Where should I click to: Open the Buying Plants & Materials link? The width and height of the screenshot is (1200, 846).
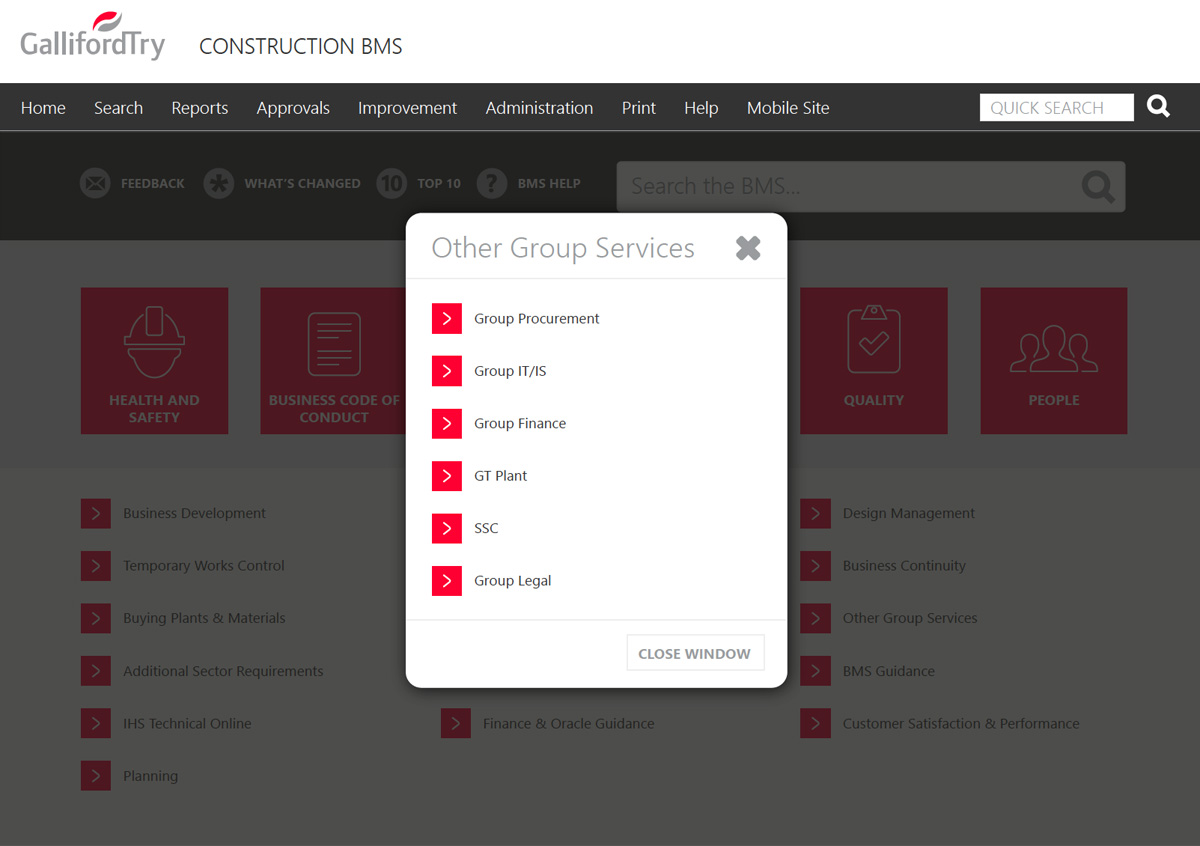pyautogui.click(x=204, y=618)
